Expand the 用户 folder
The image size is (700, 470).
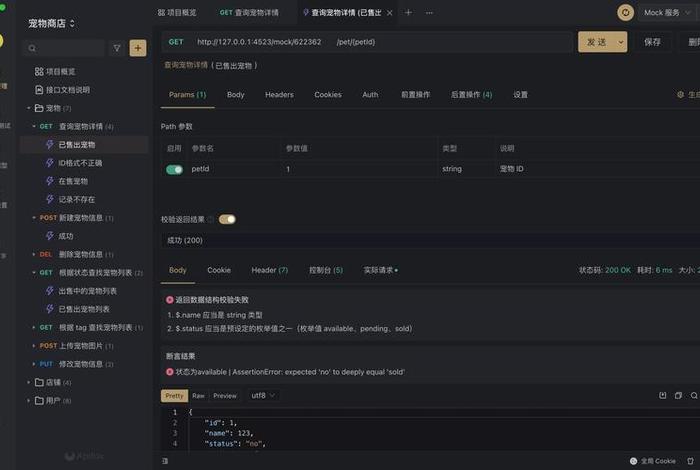tap(29, 401)
